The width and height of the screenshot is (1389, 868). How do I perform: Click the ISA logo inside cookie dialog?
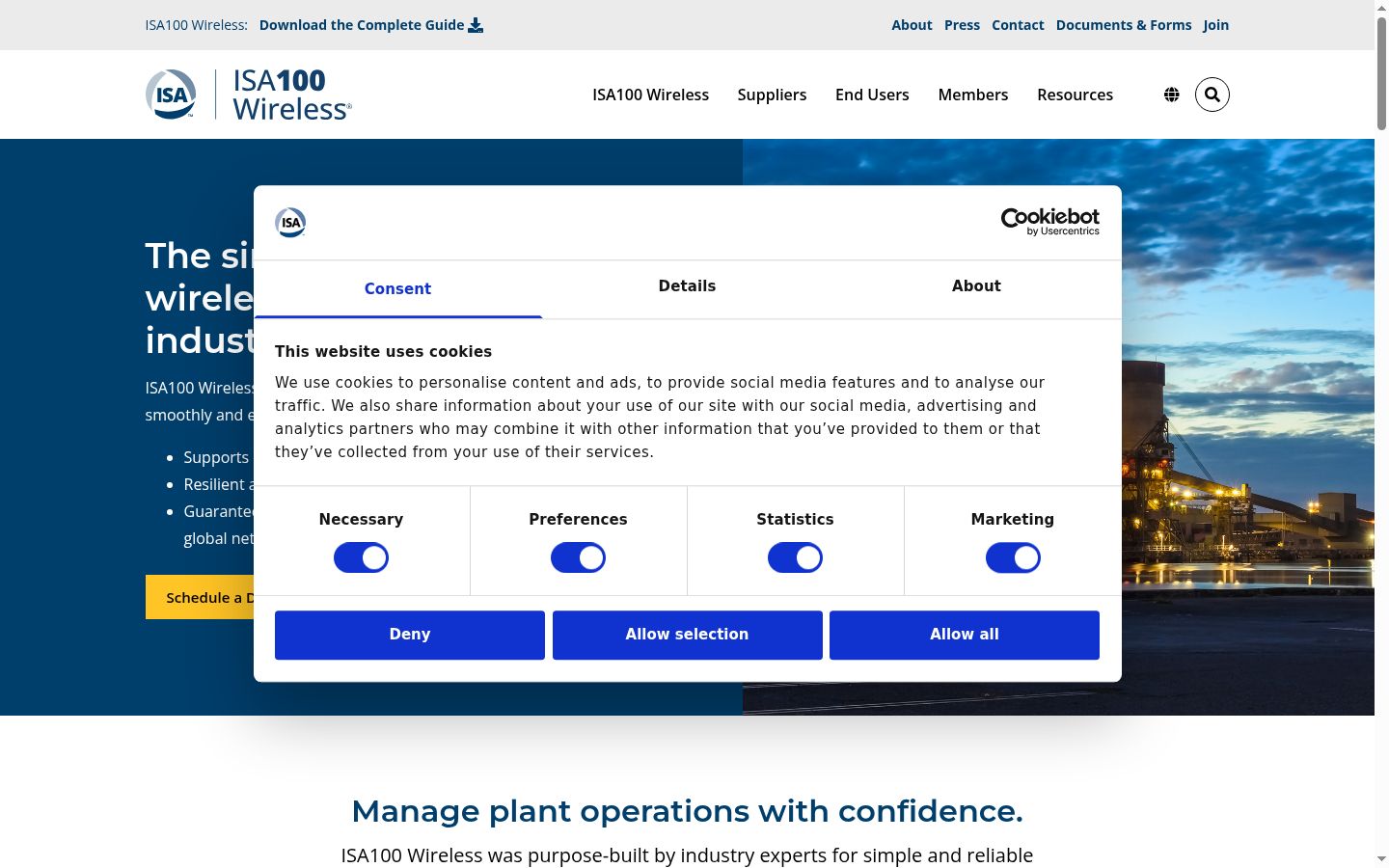tap(290, 223)
